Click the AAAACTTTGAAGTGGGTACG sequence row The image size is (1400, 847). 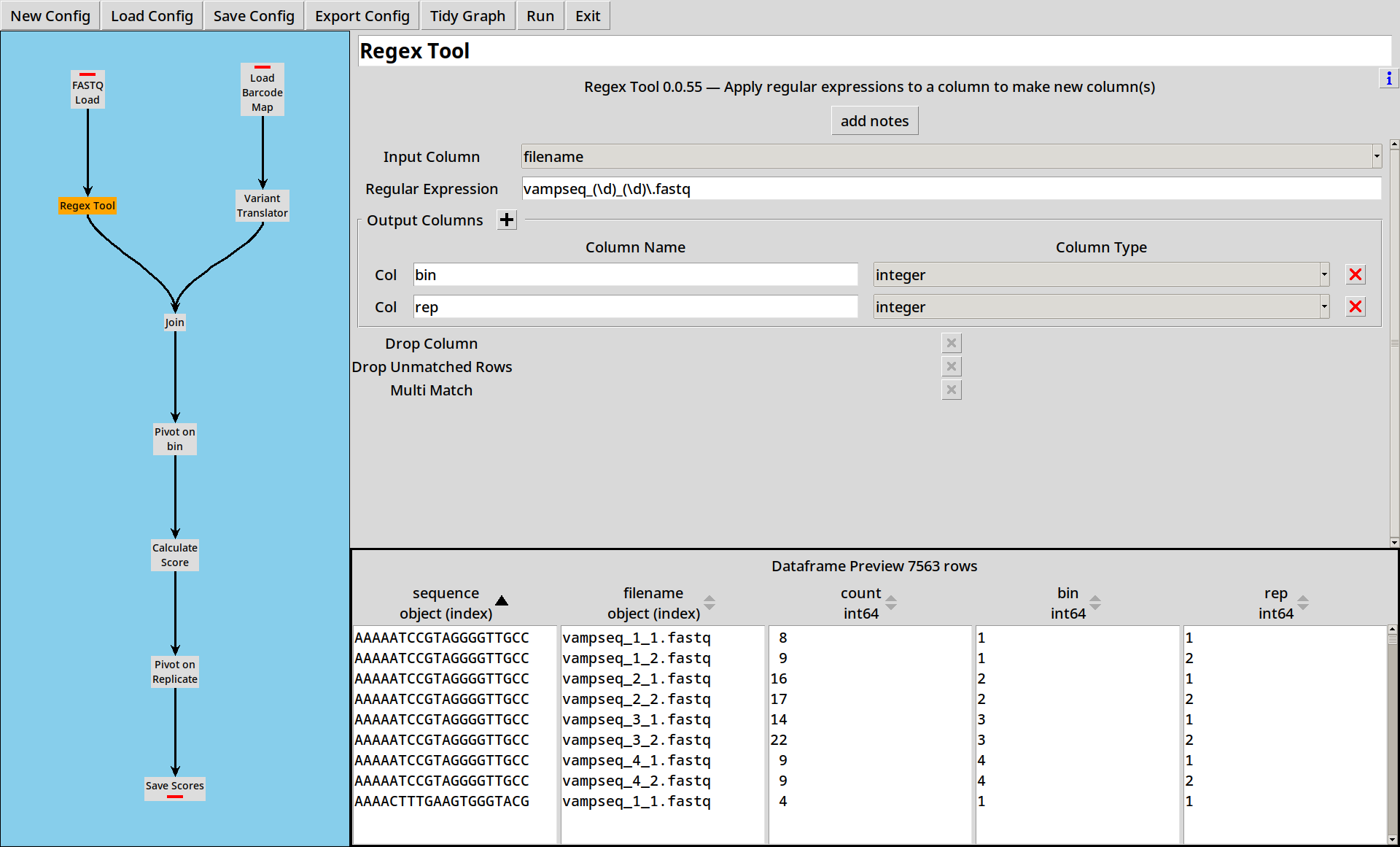(442, 801)
